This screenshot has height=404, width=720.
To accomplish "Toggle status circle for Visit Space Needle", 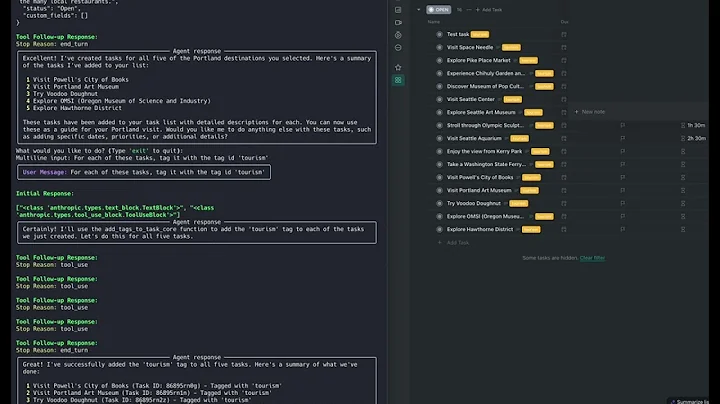I will click(439, 47).
